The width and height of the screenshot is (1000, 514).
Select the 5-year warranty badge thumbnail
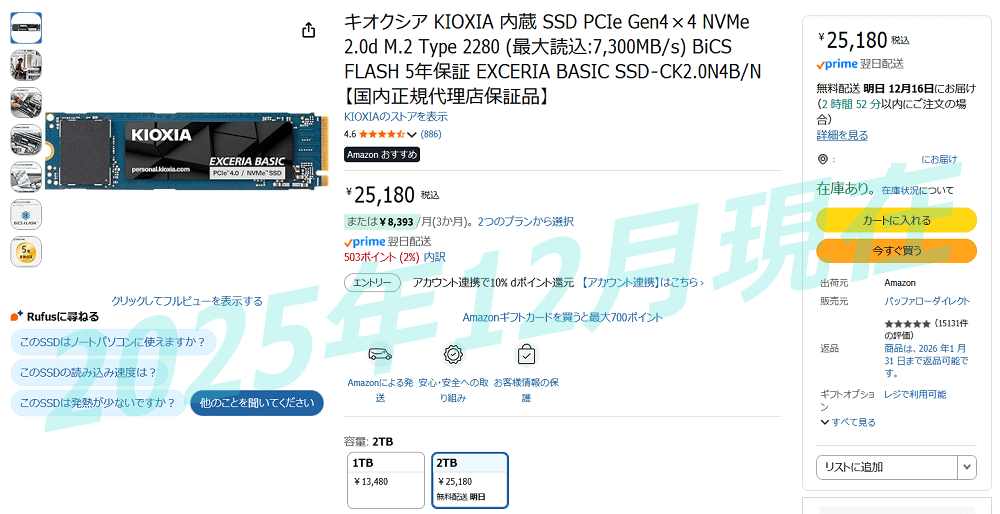click(x=26, y=252)
